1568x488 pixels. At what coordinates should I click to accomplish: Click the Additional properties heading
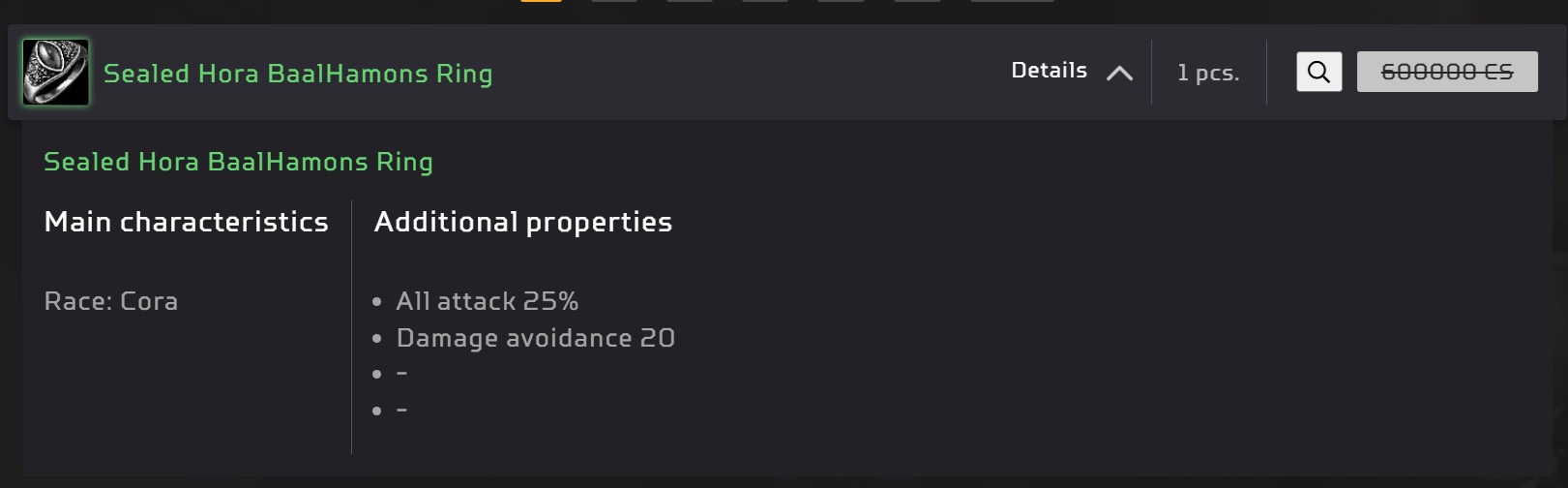pyautogui.click(x=523, y=222)
